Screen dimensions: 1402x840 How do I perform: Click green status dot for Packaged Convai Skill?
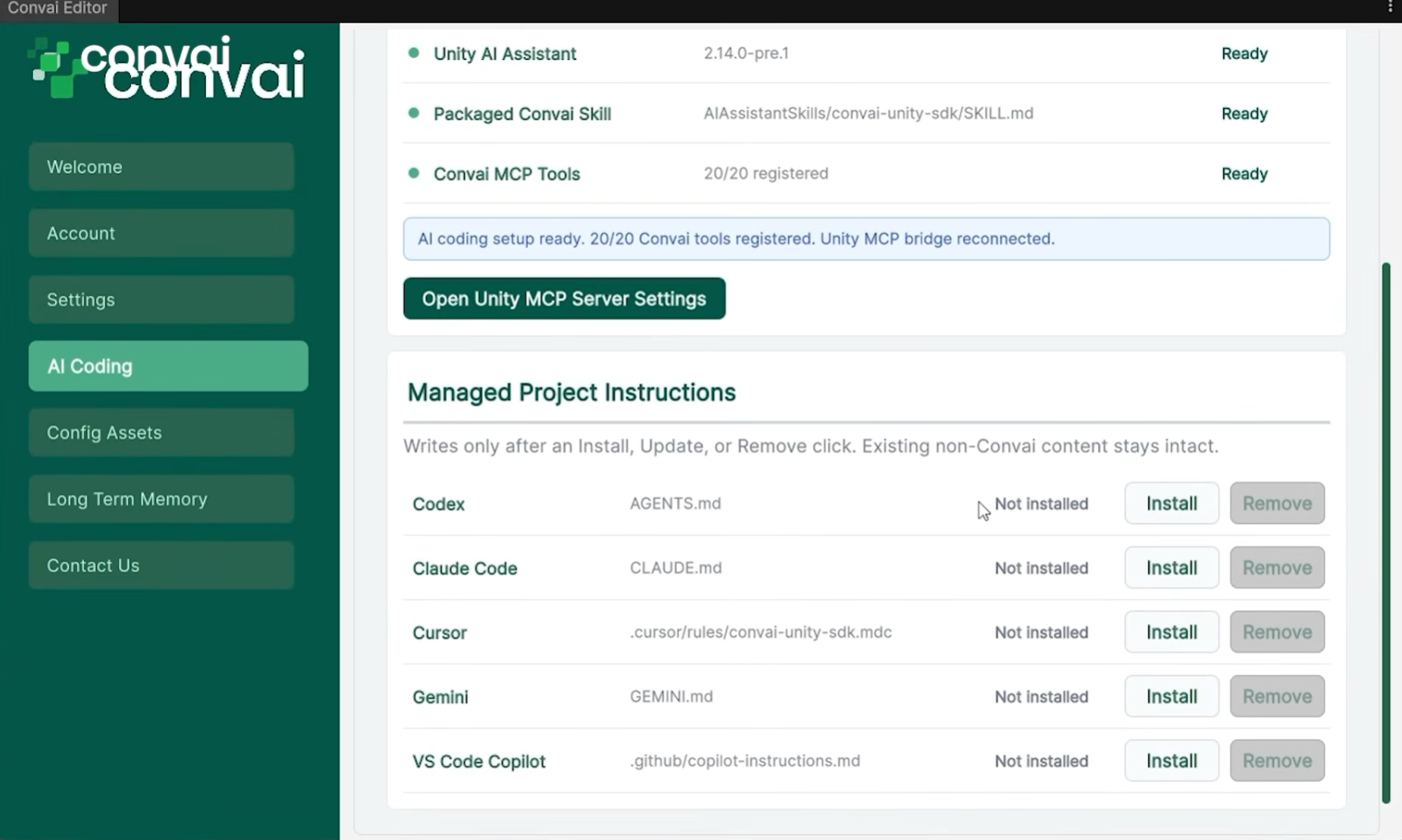click(413, 113)
